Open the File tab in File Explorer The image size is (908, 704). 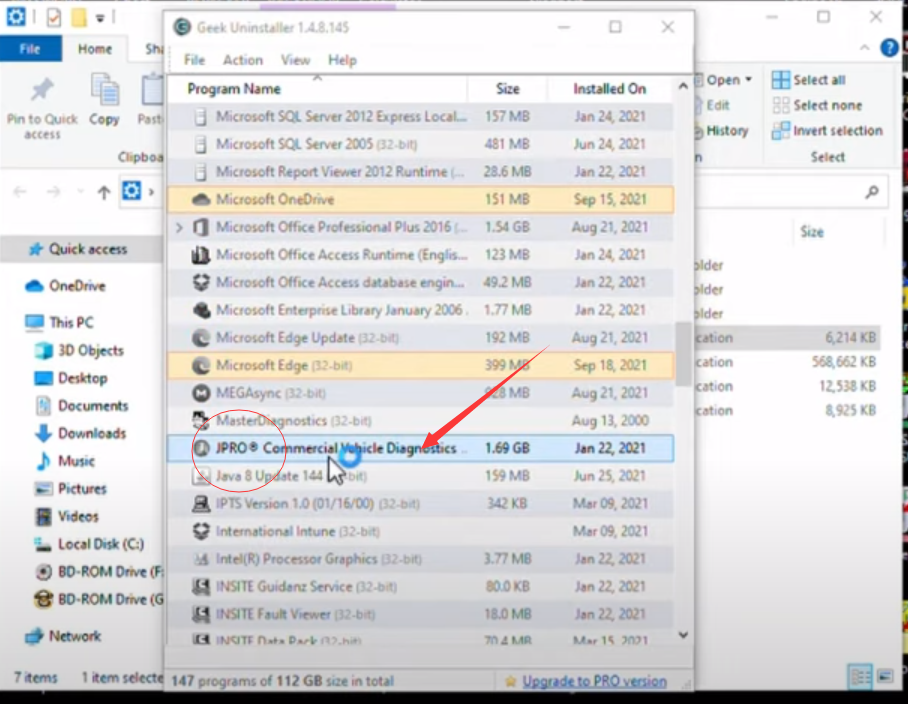click(x=30, y=49)
